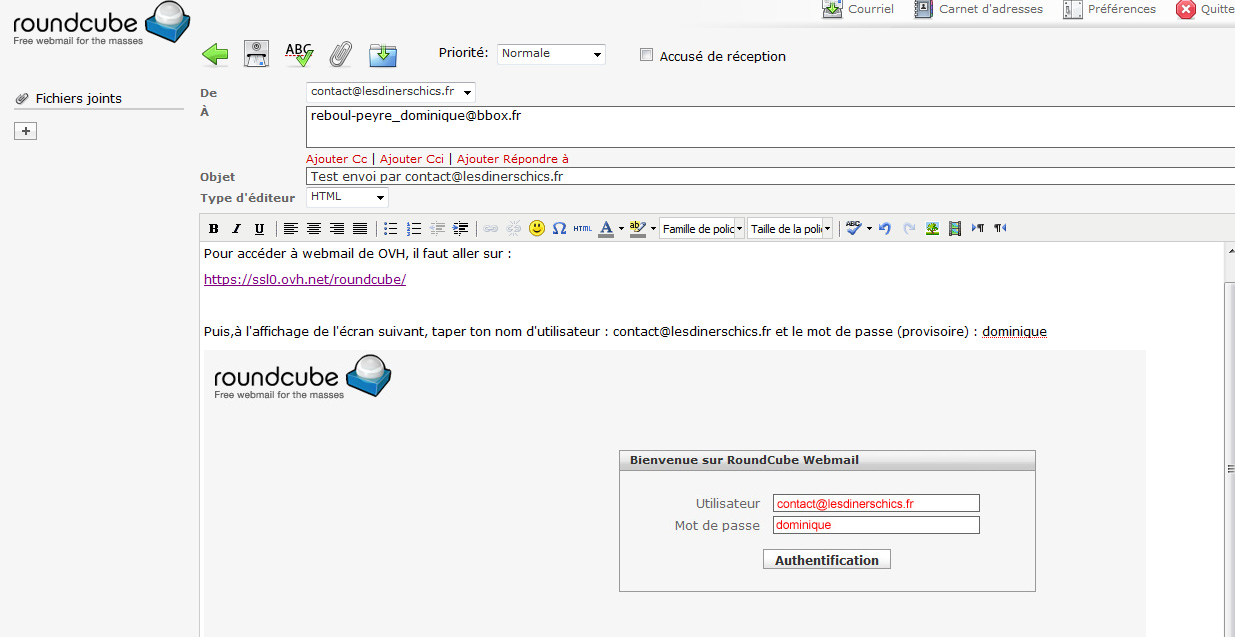Open the Priorité dropdown
The width and height of the screenshot is (1235, 637).
click(x=551, y=54)
